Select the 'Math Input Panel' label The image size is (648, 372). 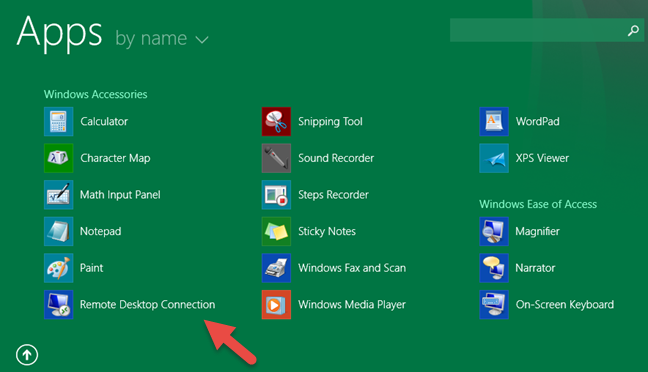120,195
